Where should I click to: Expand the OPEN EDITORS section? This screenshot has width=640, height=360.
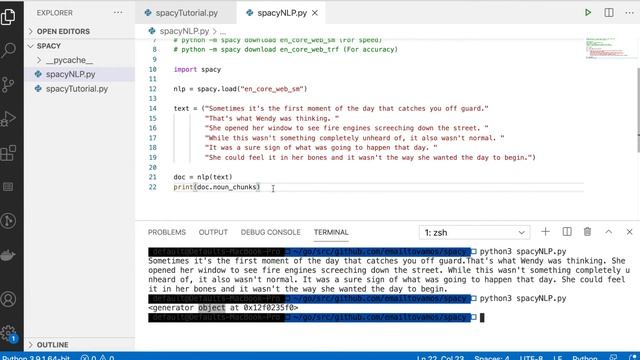80,31
